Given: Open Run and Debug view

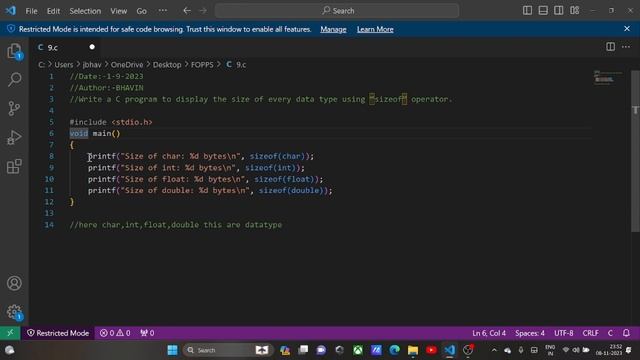Looking at the screenshot, I should pos(14,137).
